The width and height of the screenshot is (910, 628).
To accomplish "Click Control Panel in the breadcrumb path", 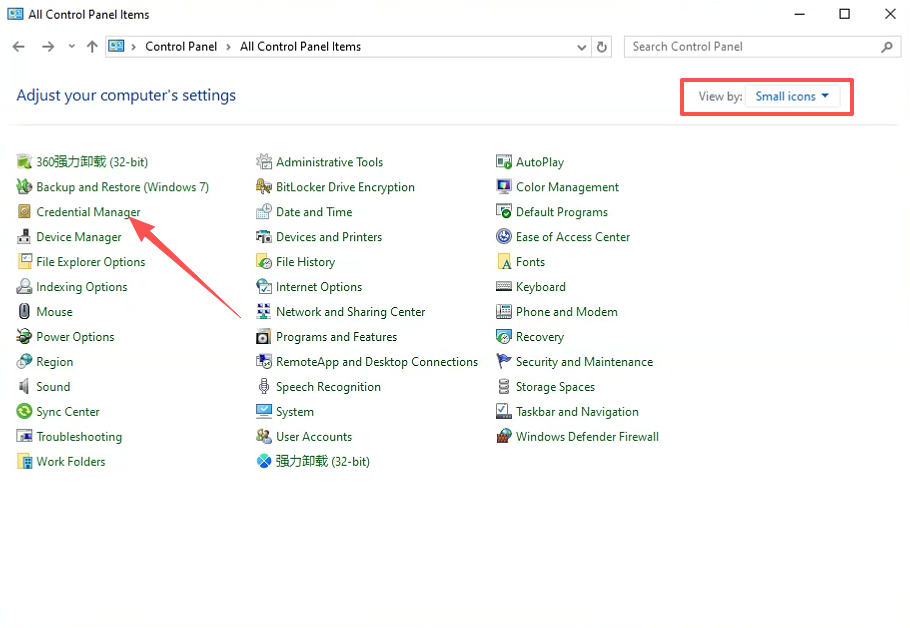I will coord(181,46).
